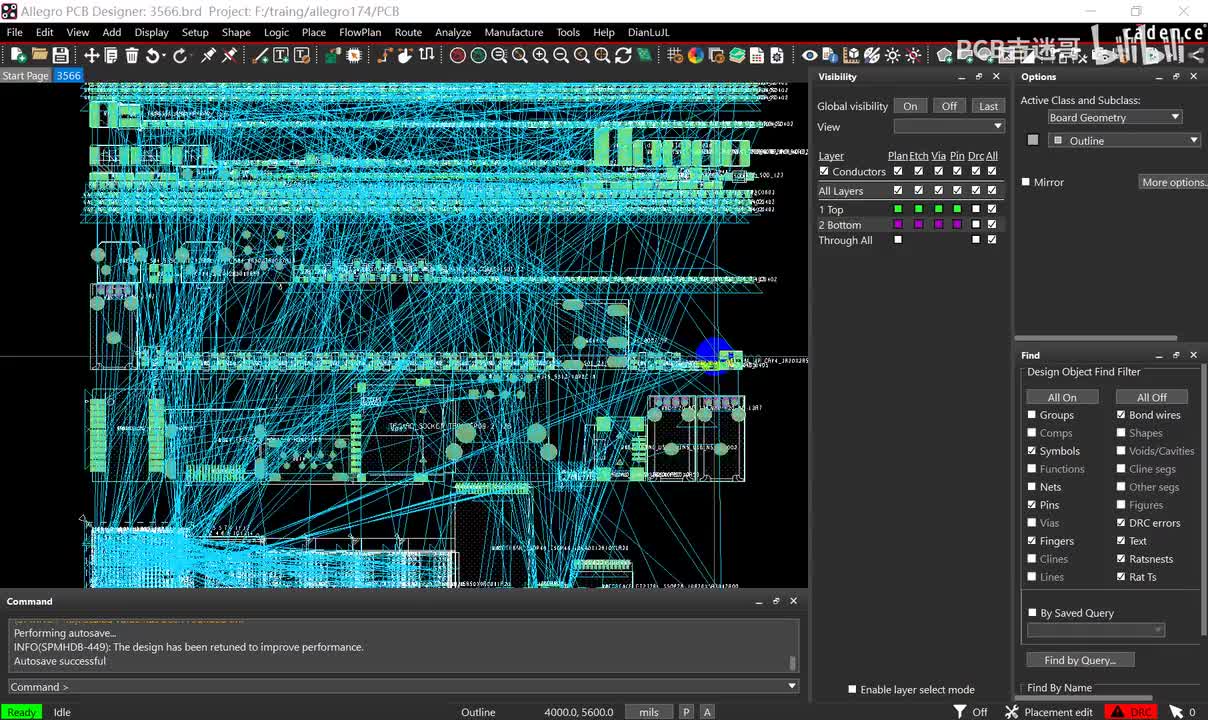Click the Save file toolbar icon
The width and height of the screenshot is (1208, 720).
[61, 56]
